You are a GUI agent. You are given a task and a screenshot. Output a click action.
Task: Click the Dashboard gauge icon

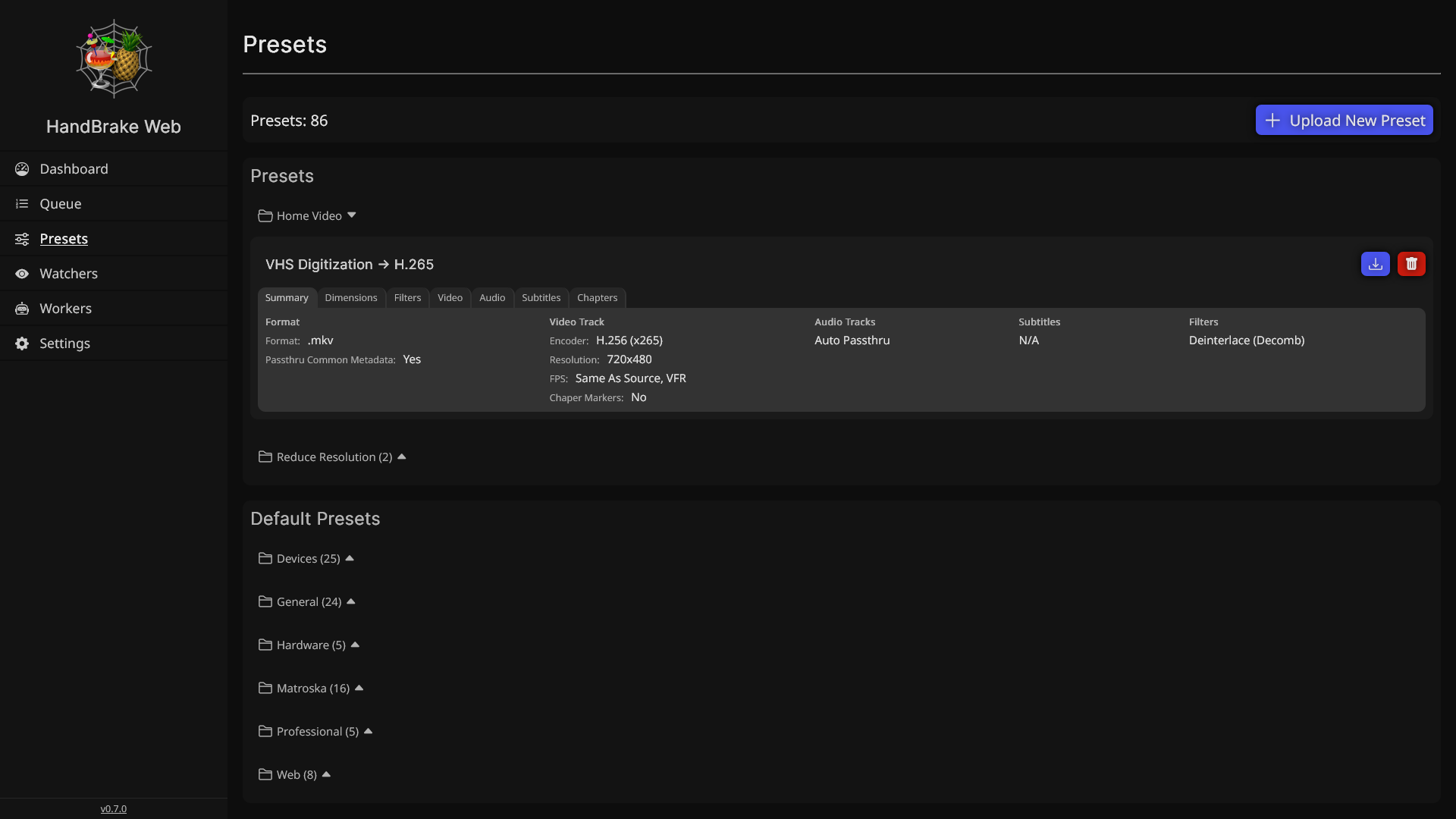[x=22, y=169]
